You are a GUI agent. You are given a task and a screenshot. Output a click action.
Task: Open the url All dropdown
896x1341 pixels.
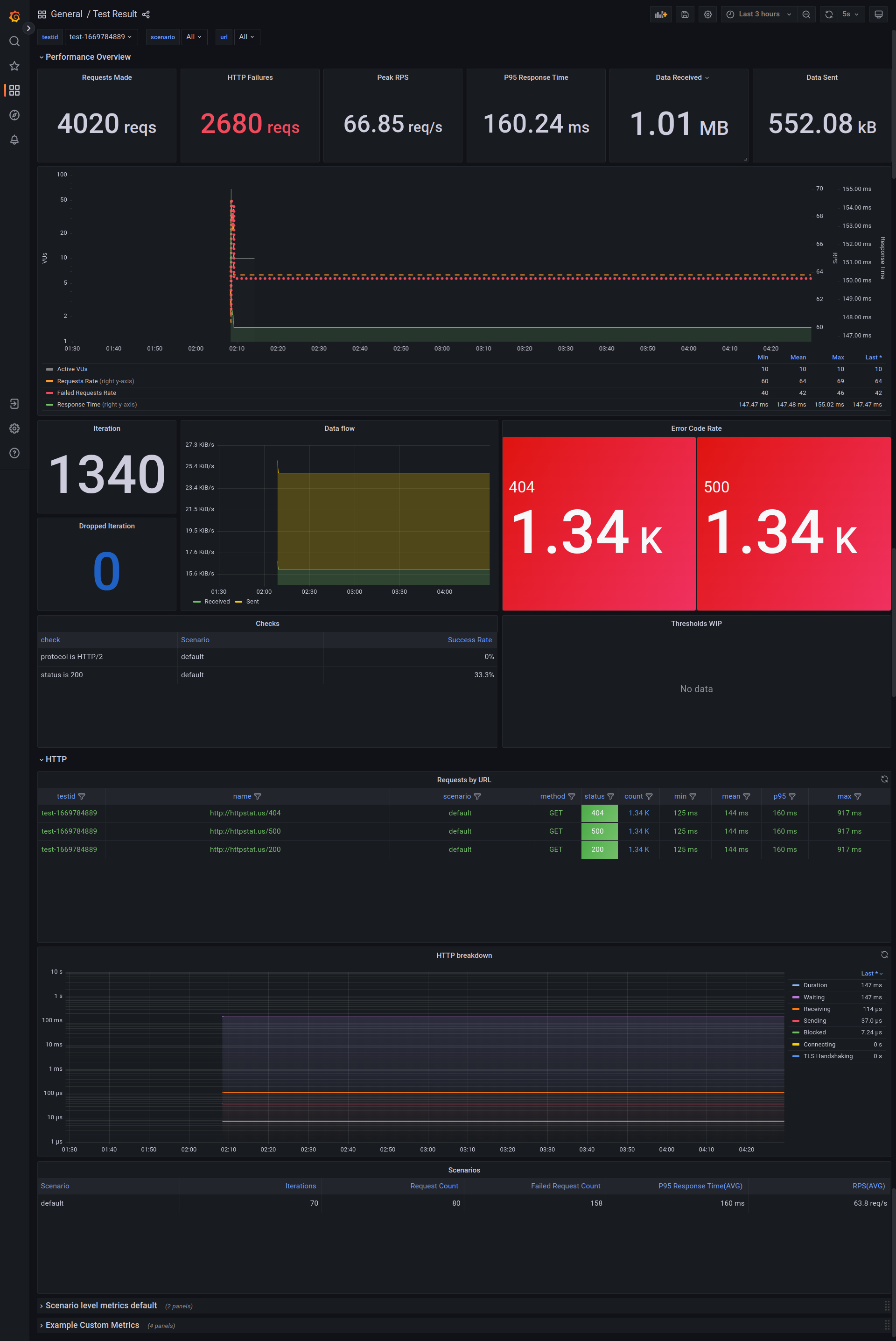247,36
